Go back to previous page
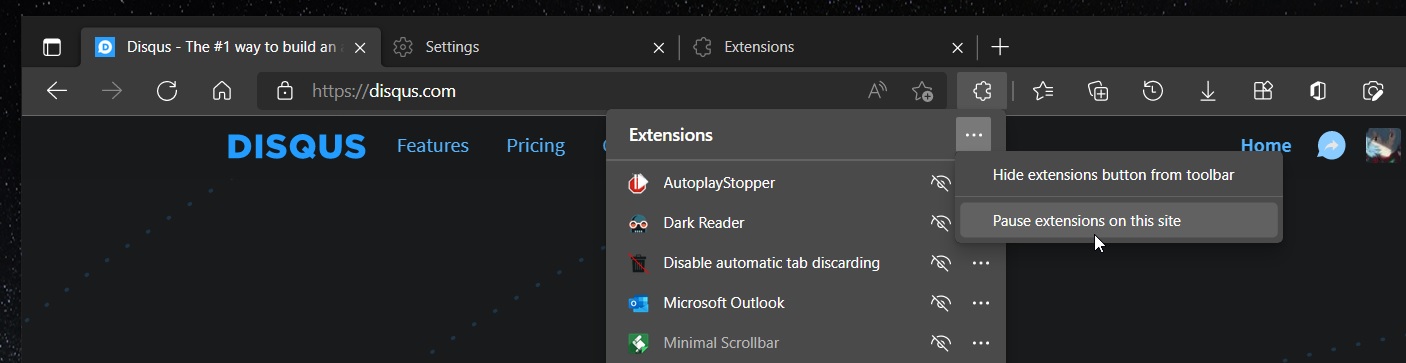Screen dimensions: 1406x363 point(57,91)
